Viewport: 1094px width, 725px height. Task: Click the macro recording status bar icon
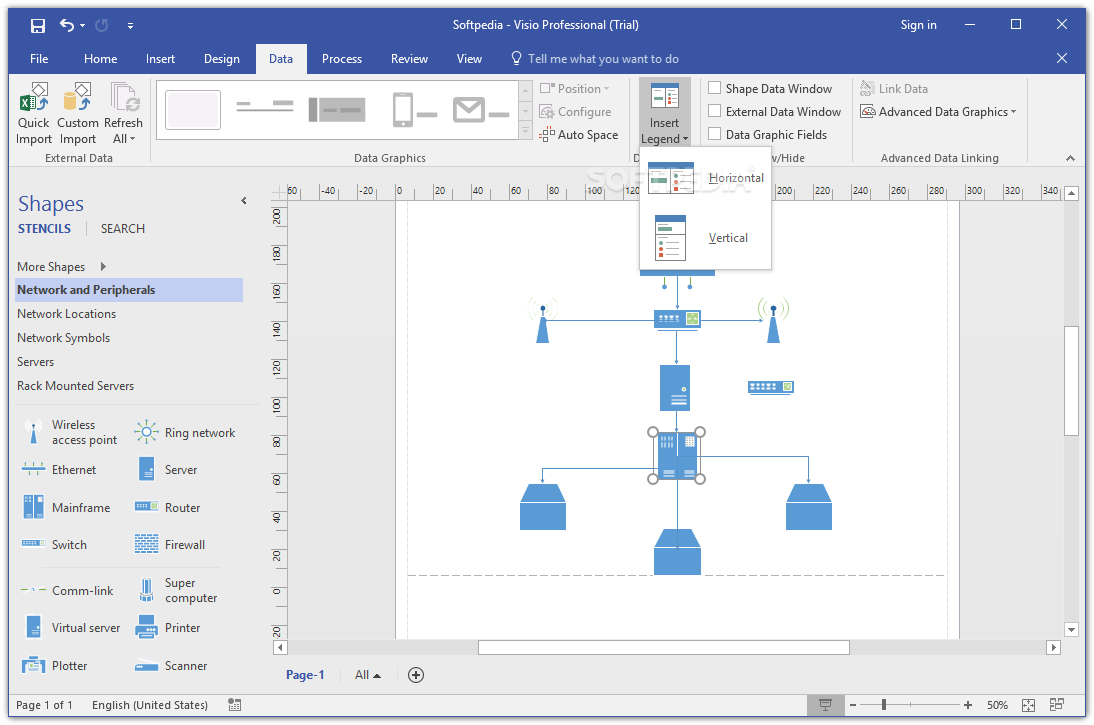[234, 705]
